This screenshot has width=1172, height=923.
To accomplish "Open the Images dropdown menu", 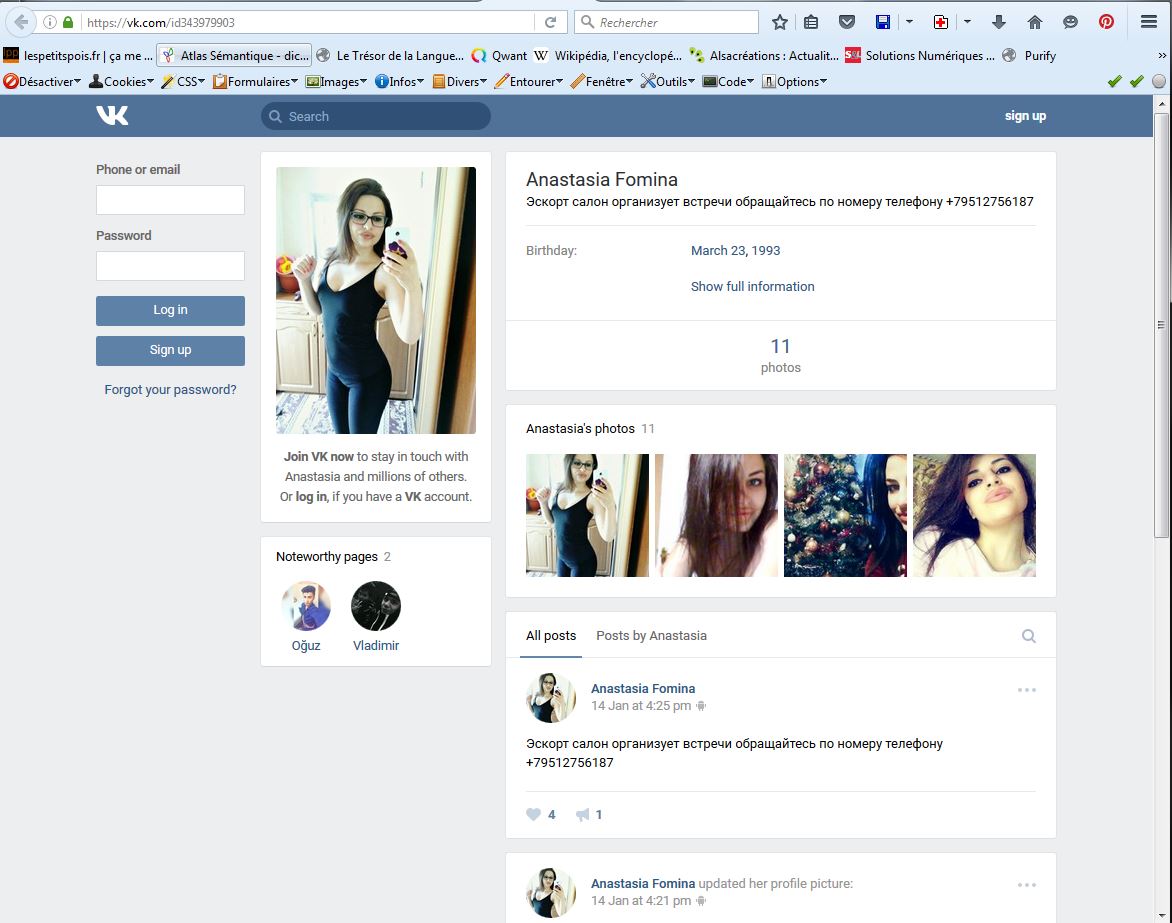I will (337, 82).
